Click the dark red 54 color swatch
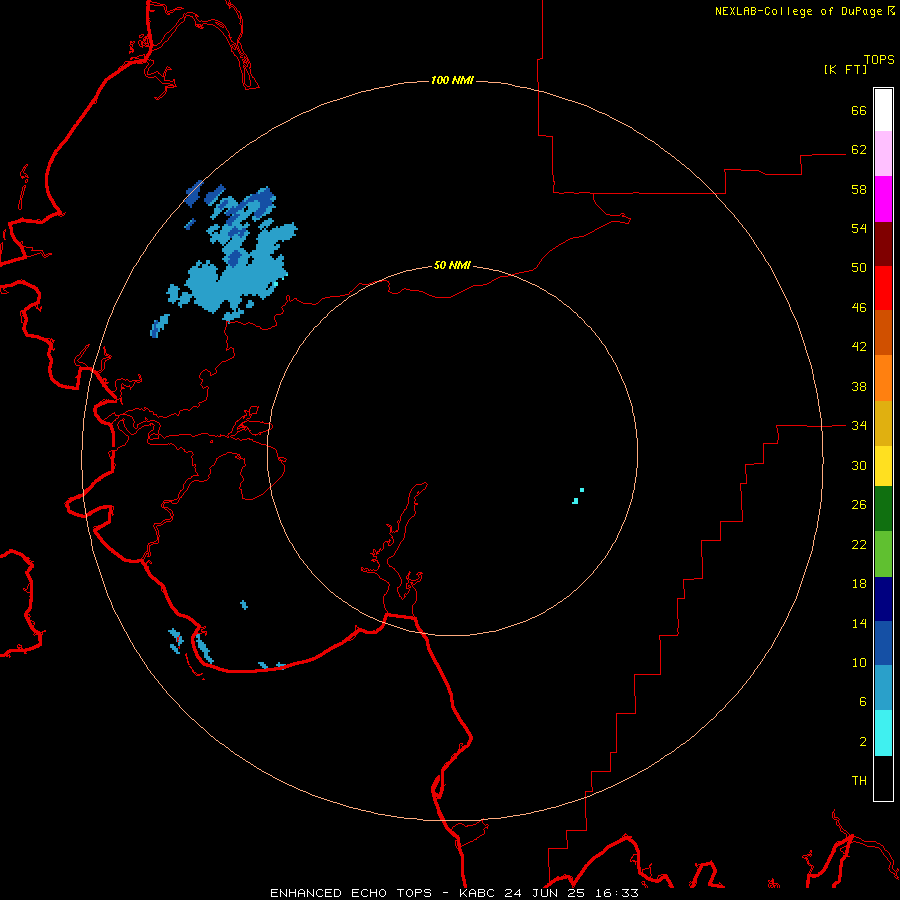This screenshot has height=900, width=900. 883,244
